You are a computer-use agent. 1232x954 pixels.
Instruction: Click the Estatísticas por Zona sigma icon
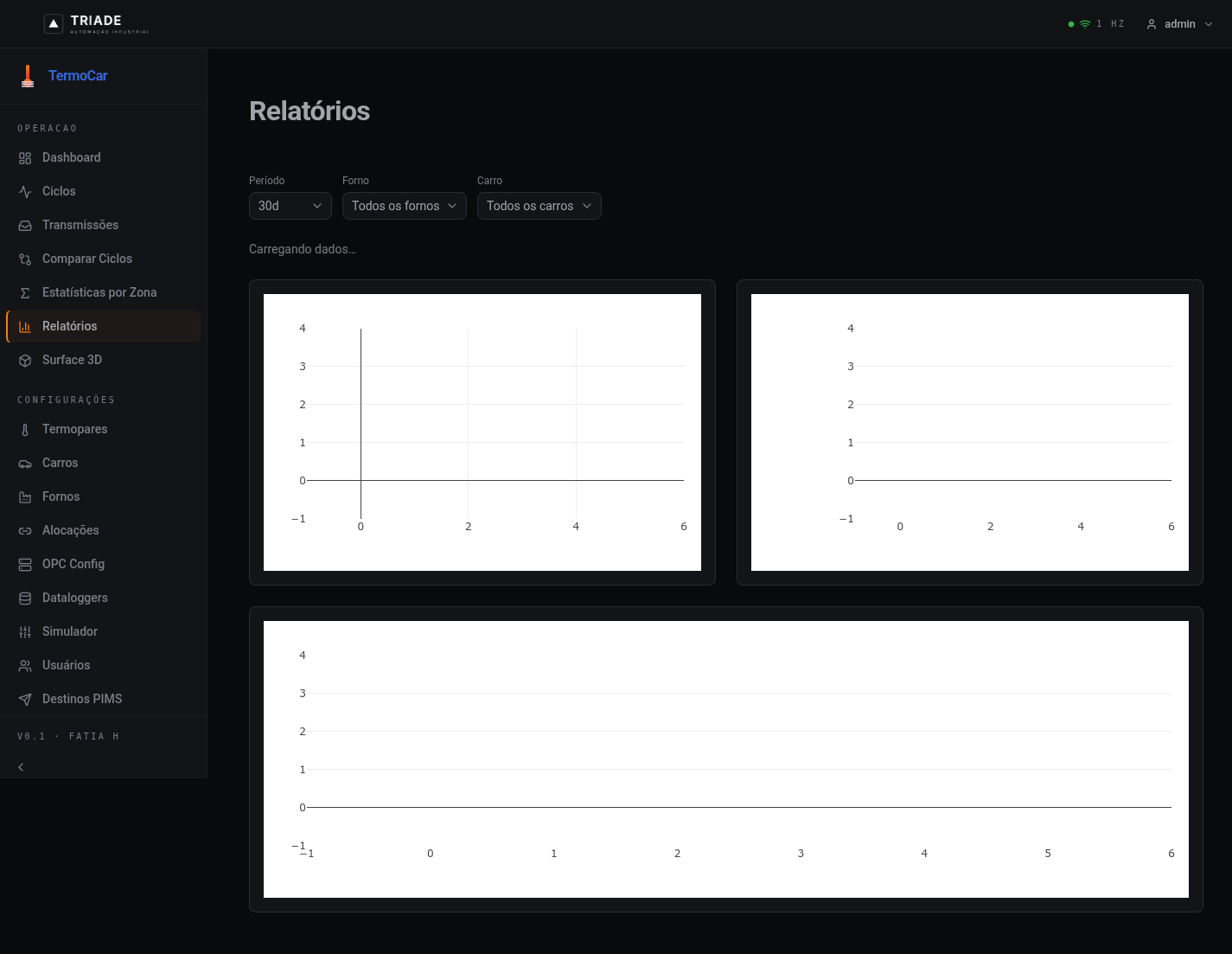25,293
